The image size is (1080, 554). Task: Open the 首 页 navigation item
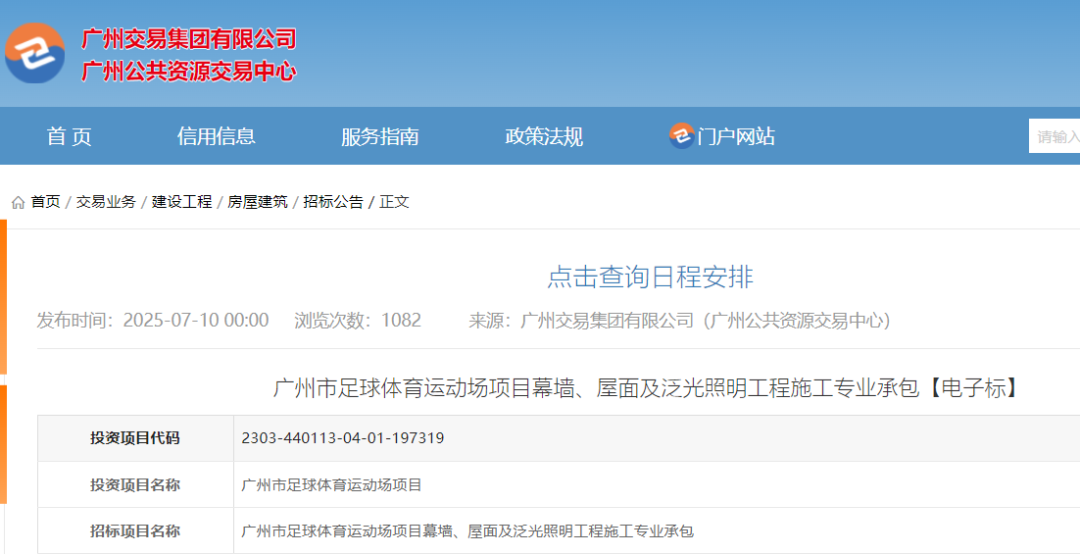pos(69,136)
